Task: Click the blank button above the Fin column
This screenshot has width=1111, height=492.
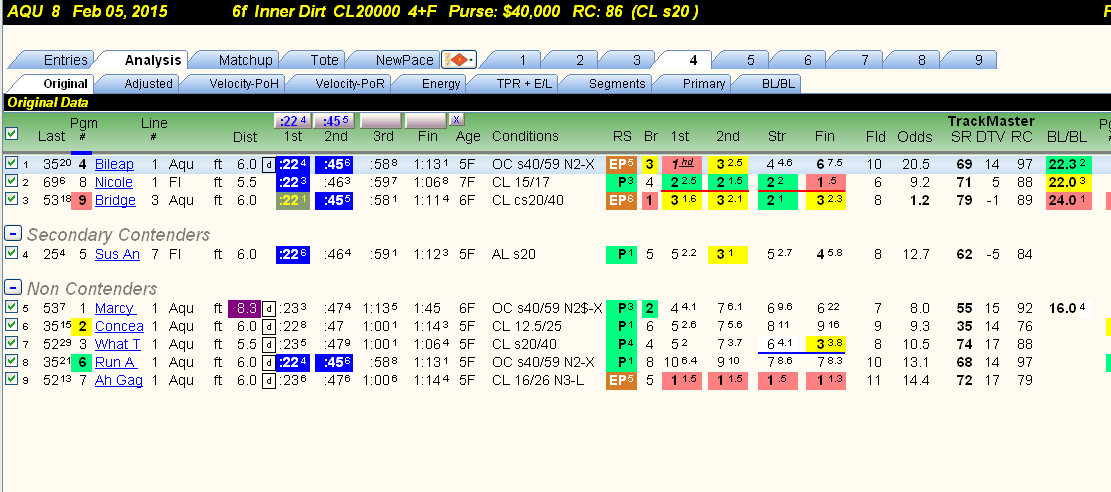Action: (425, 120)
